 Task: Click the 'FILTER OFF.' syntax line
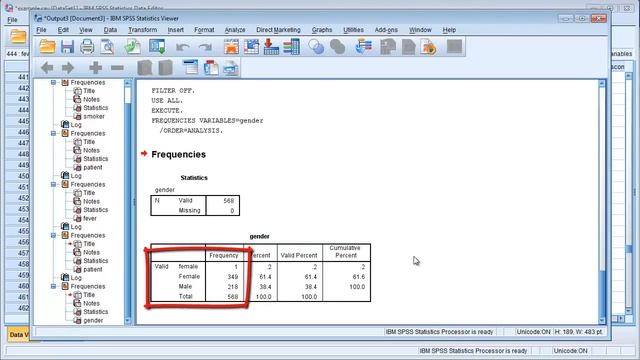[173, 91]
